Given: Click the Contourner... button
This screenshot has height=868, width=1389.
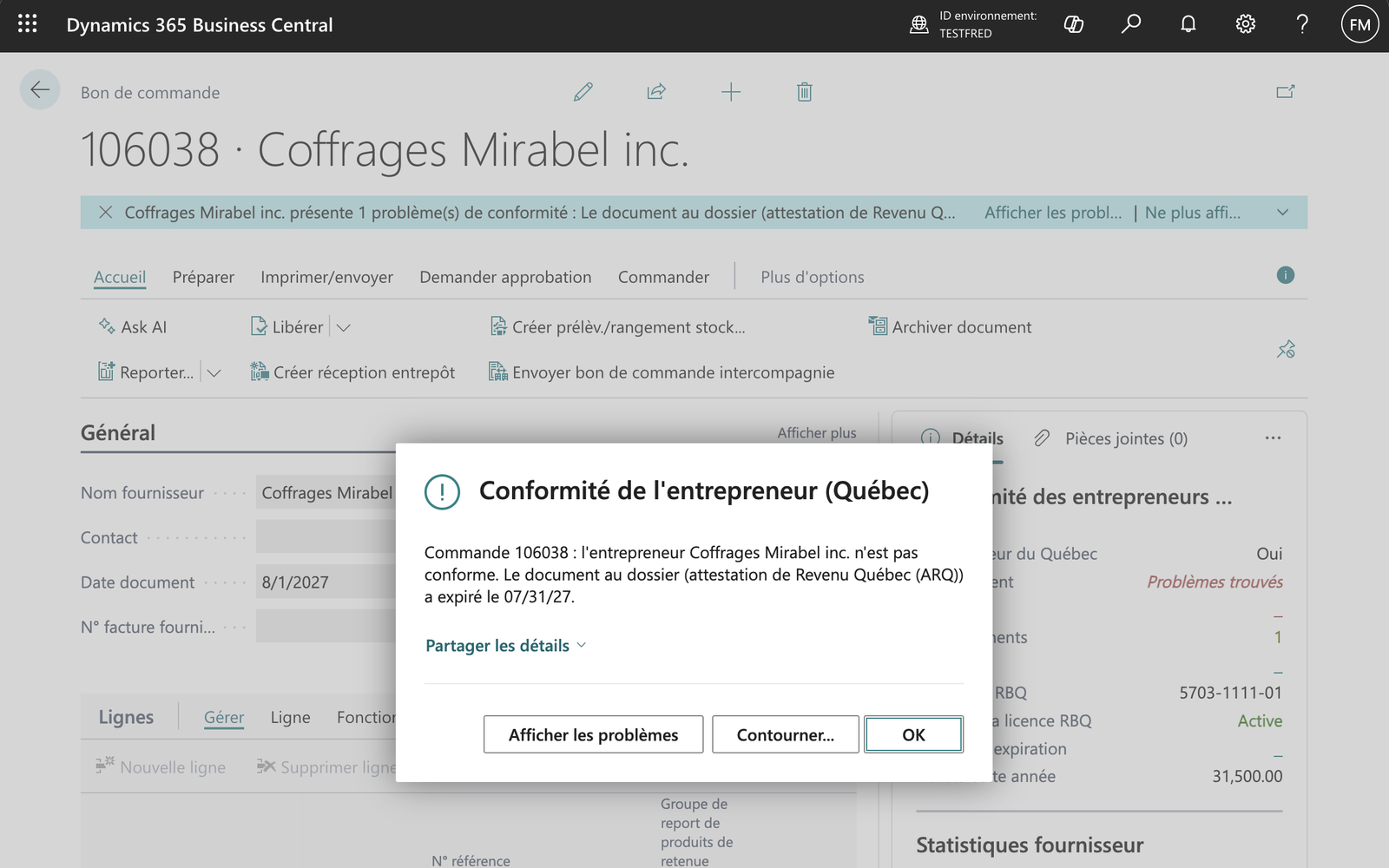Looking at the screenshot, I should pos(786,734).
